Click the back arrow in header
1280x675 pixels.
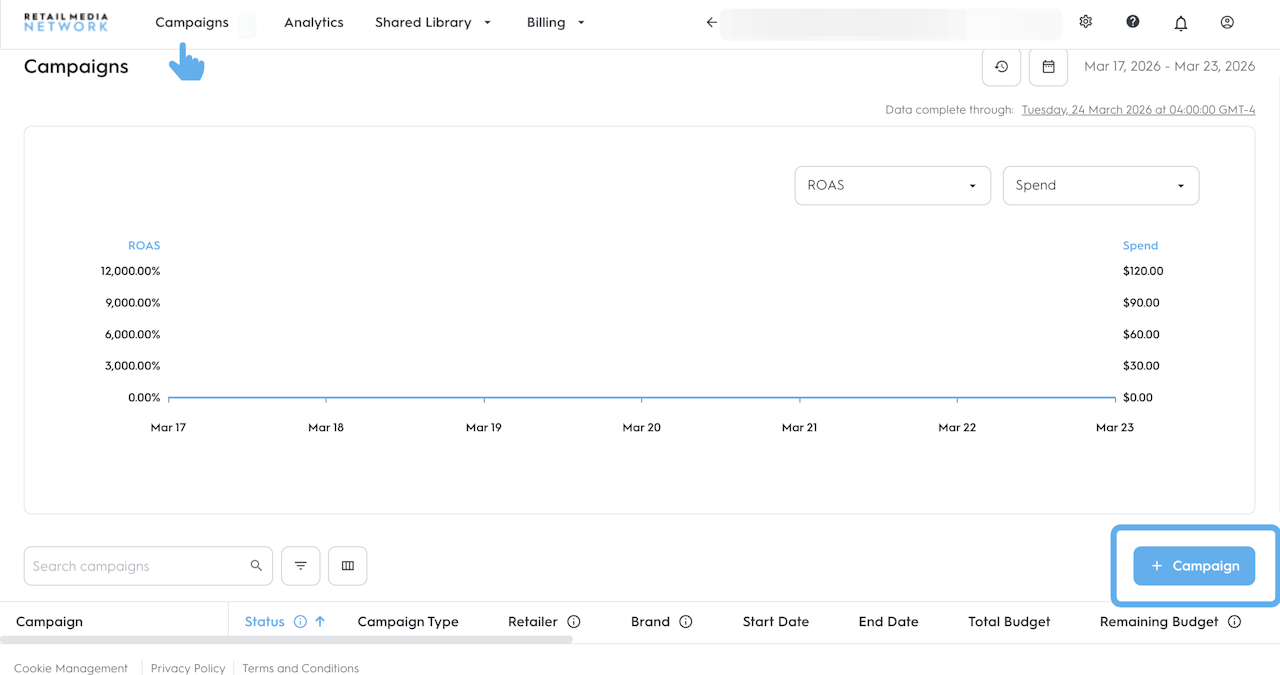tap(711, 22)
